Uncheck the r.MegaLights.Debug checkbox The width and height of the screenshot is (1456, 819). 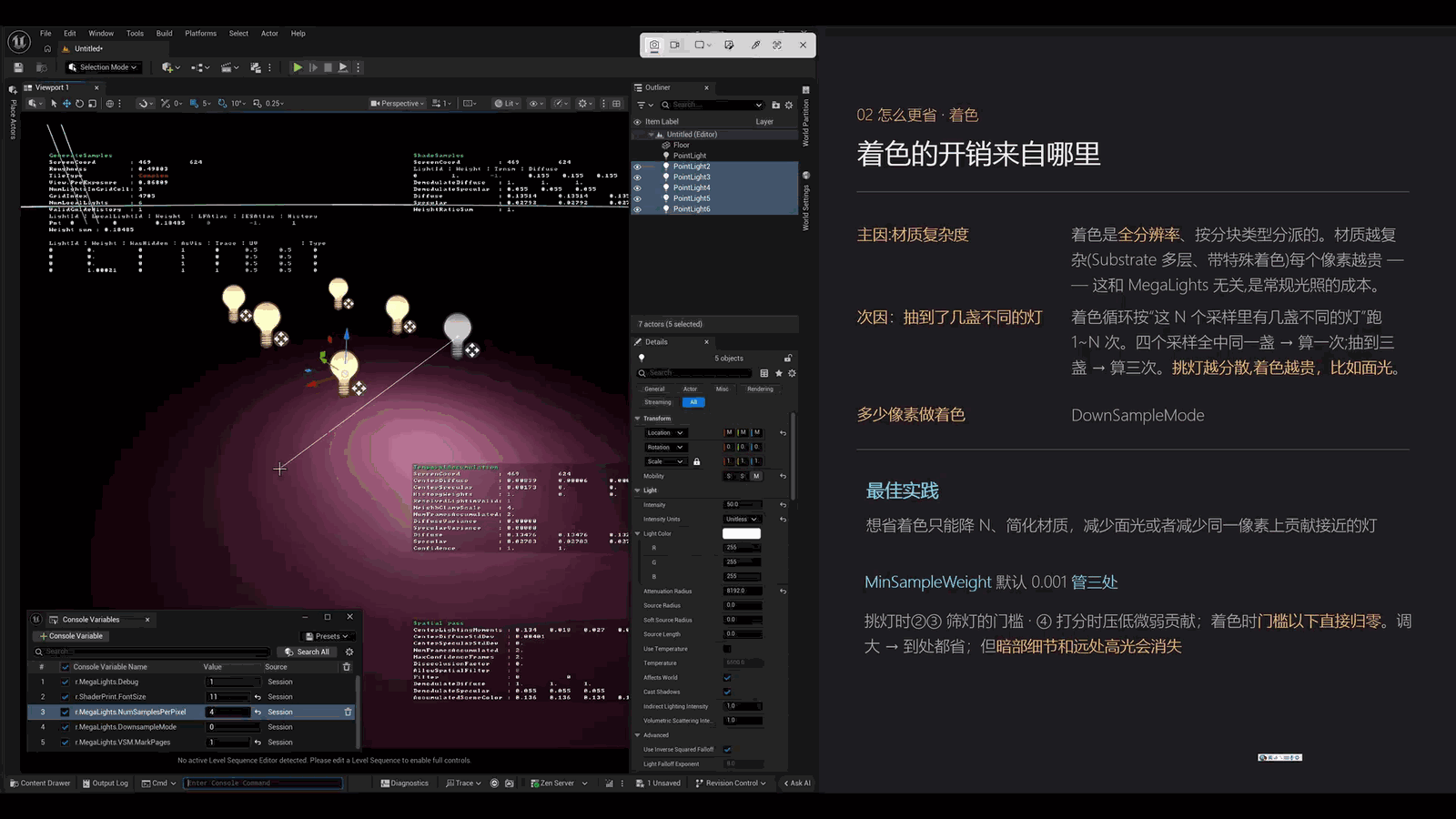[x=65, y=682]
